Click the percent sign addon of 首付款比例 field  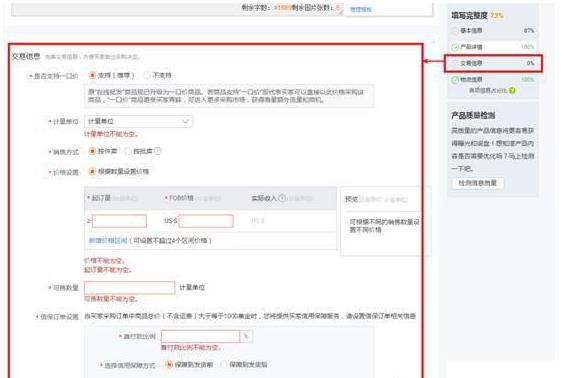(x=246, y=336)
